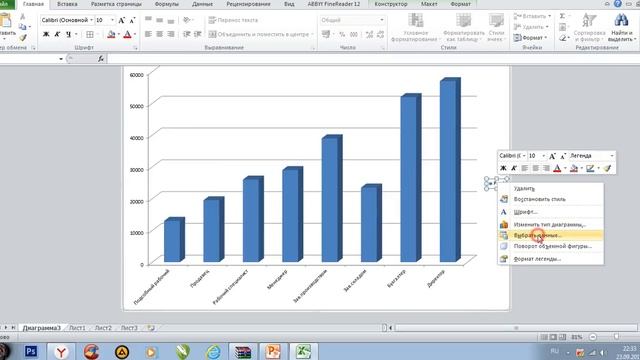Viewport: 640px width, 360px height.
Task: Click the ribbon increase font size icon
Action: click(x=122, y=20)
